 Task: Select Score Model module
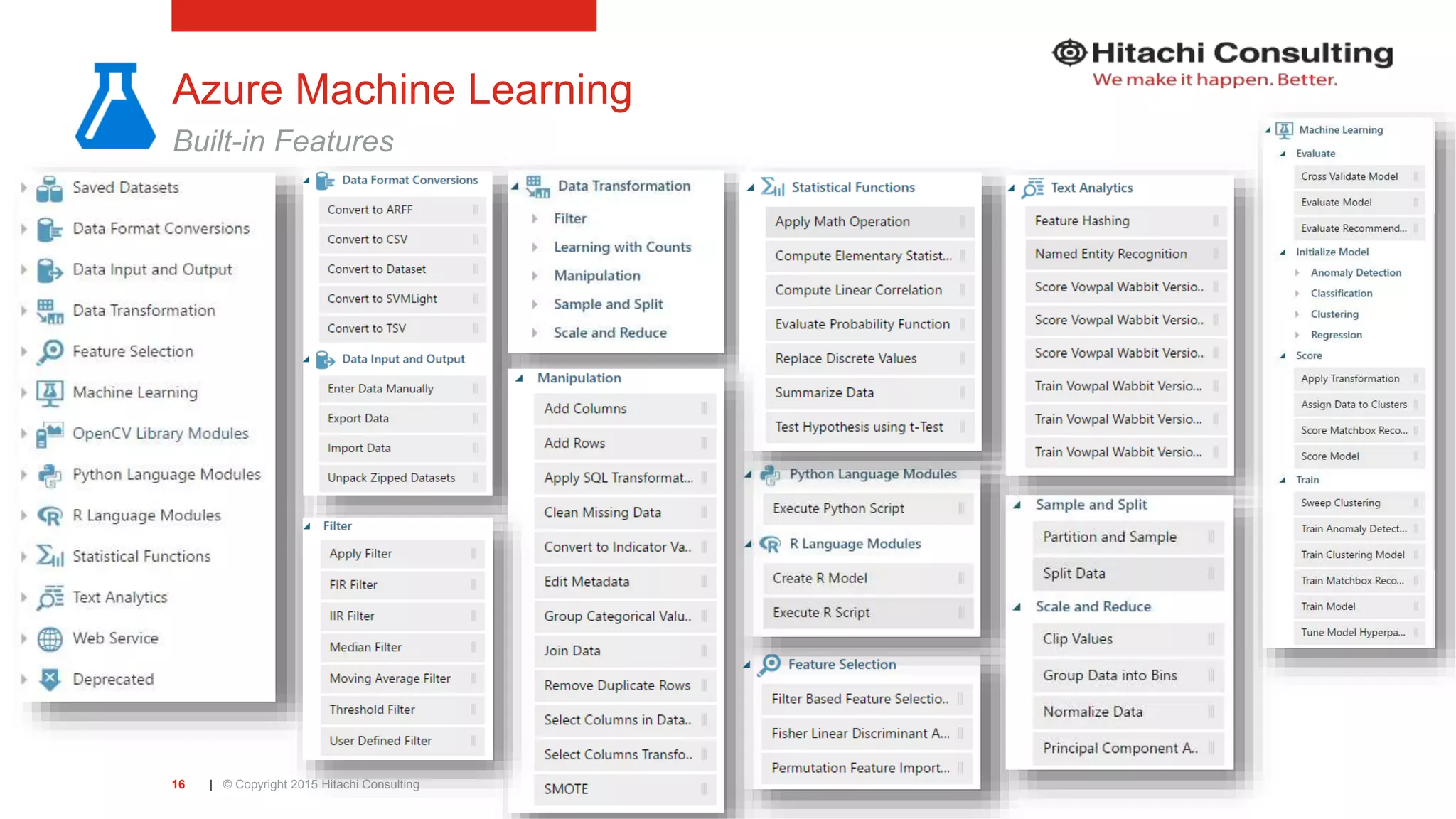pos(1359,456)
